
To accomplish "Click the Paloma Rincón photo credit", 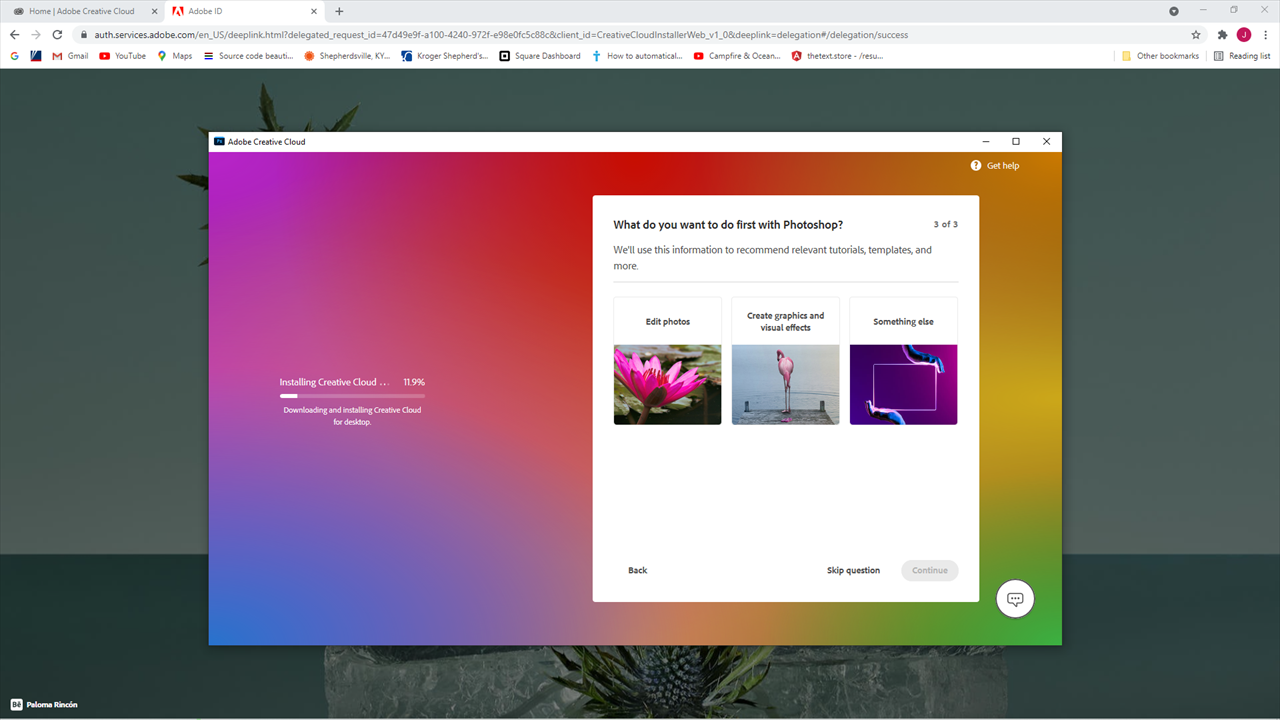I will pyautogui.click(x=52, y=704).
